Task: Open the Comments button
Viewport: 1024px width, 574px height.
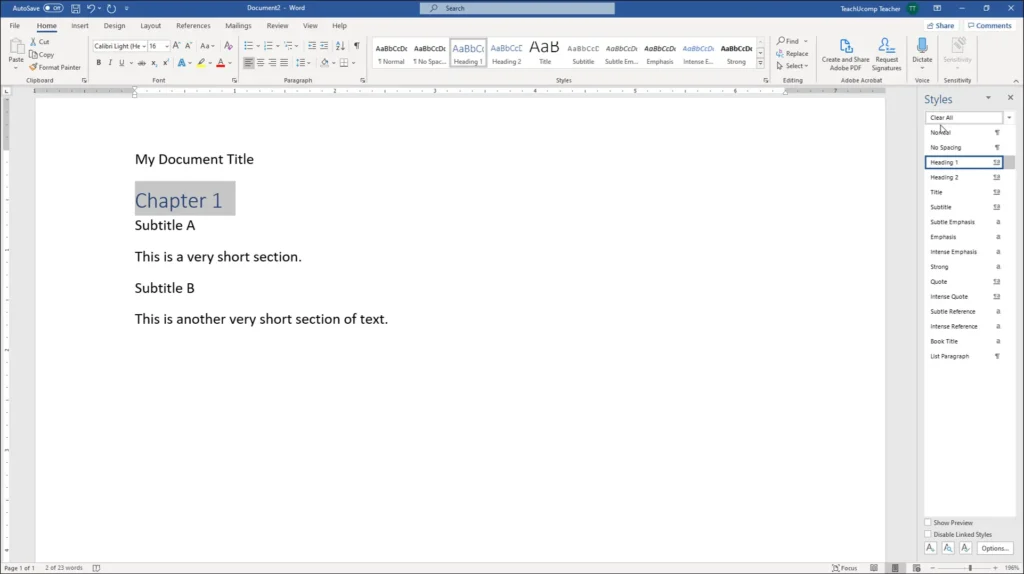Action: (x=989, y=26)
